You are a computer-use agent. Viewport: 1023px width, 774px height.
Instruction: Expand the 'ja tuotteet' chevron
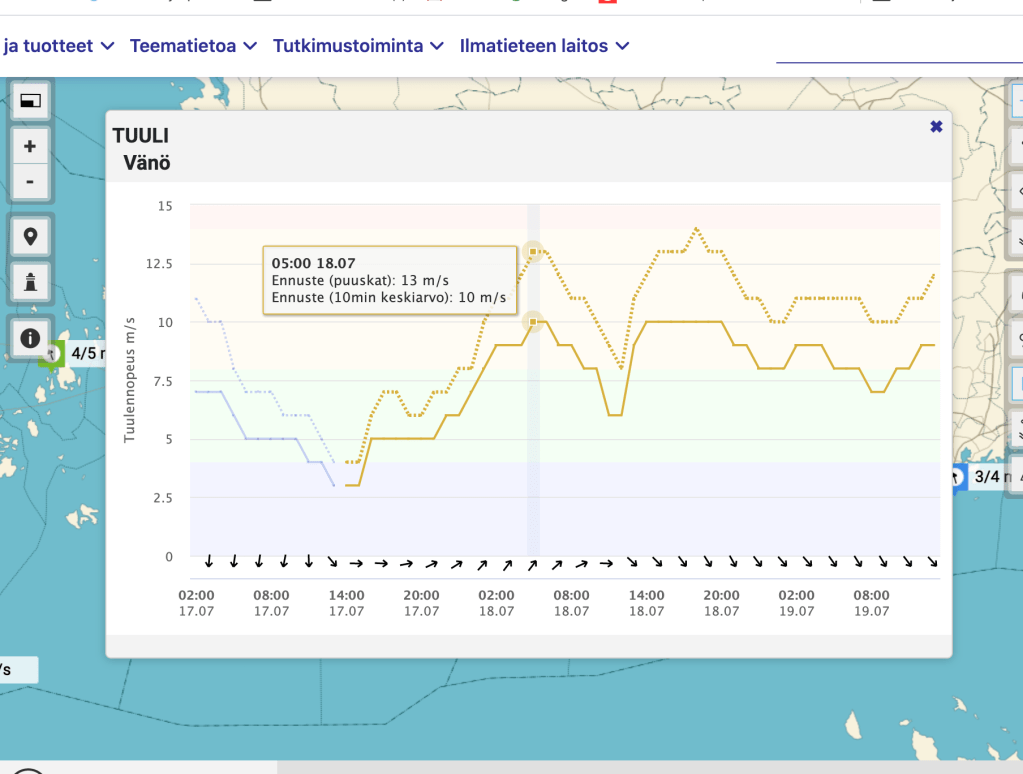coord(108,46)
